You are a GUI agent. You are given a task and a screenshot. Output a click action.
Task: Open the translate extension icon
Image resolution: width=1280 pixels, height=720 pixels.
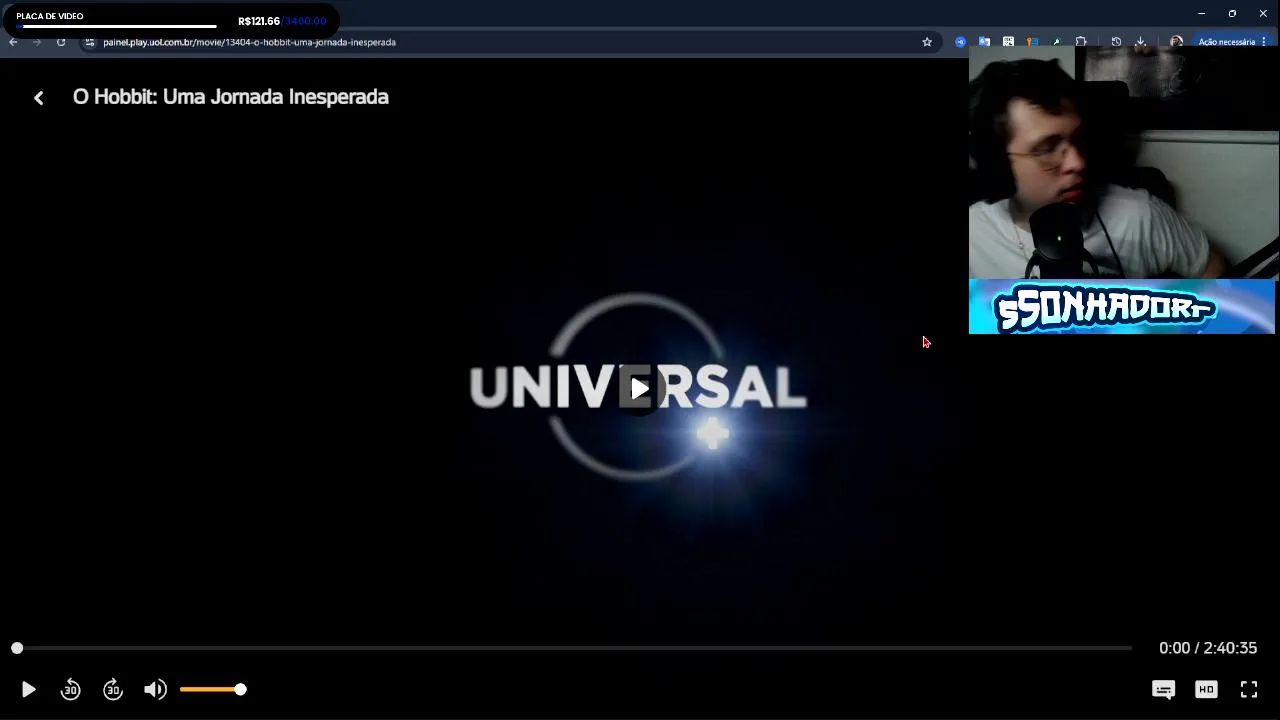coord(984,42)
